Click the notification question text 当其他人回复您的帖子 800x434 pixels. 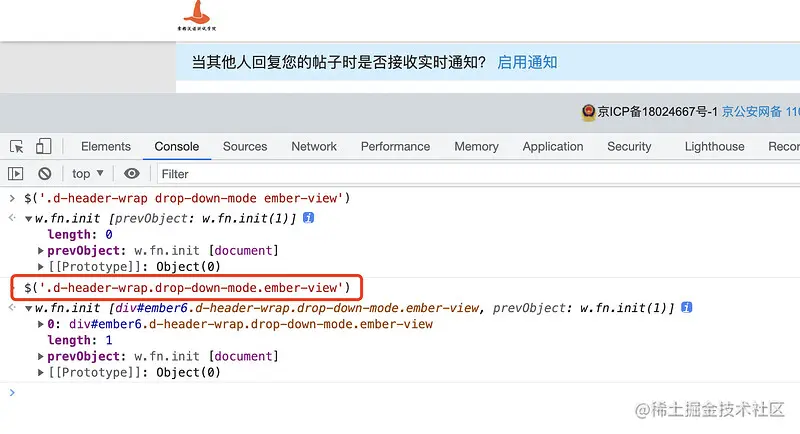pyautogui.click(x=338, y=62)
